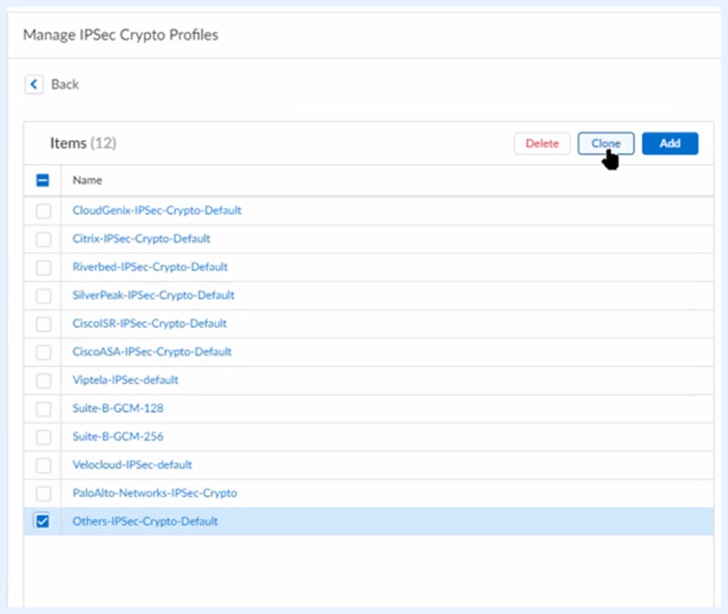Click the Add button
Image resolution: width=728 pixels, height=614 pixels.
click(670, 143)
